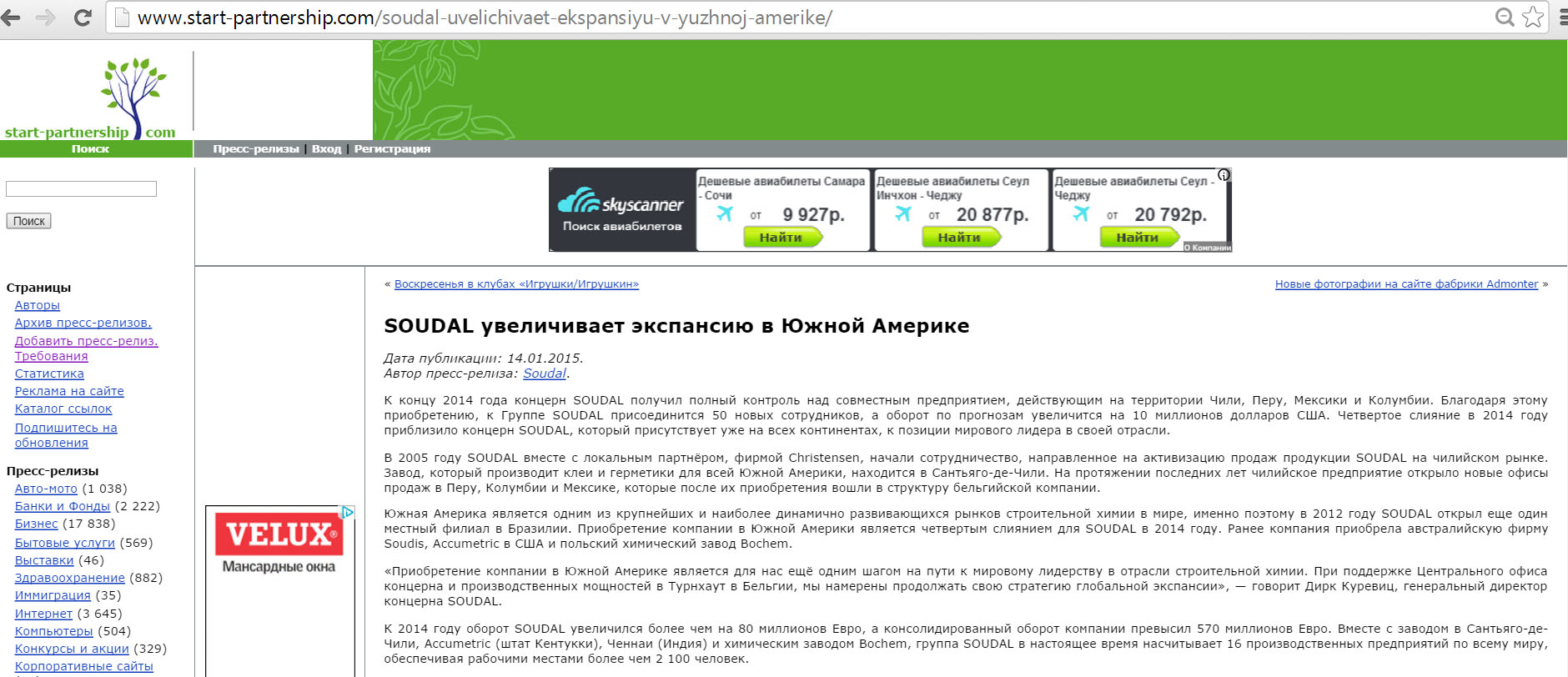
Task: Open the Регистрация menu item
Action: pyautogui.click(x=392, y=149)
